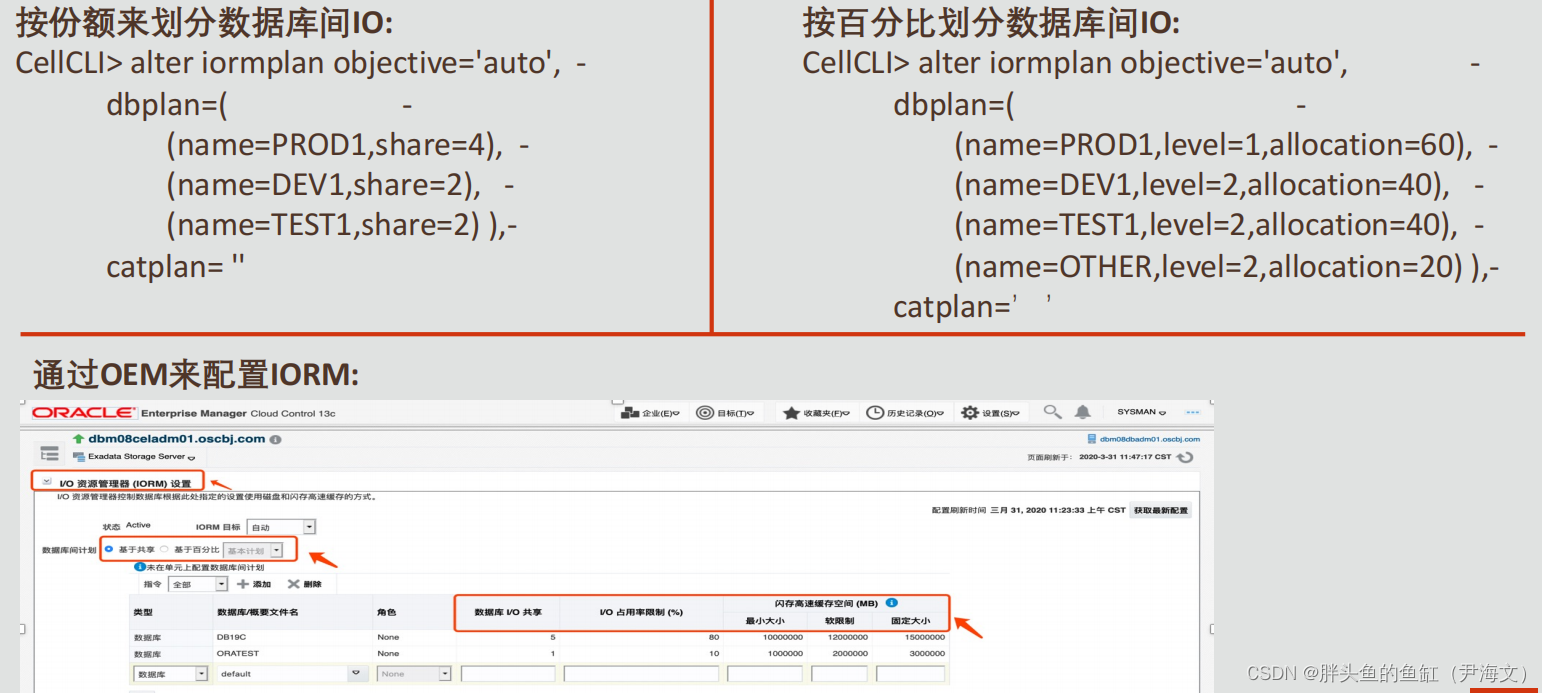The height and width of the screenshot is (693, 1542).
Task: Click the 最小大小 input field in new row
Action: [765, 674]
